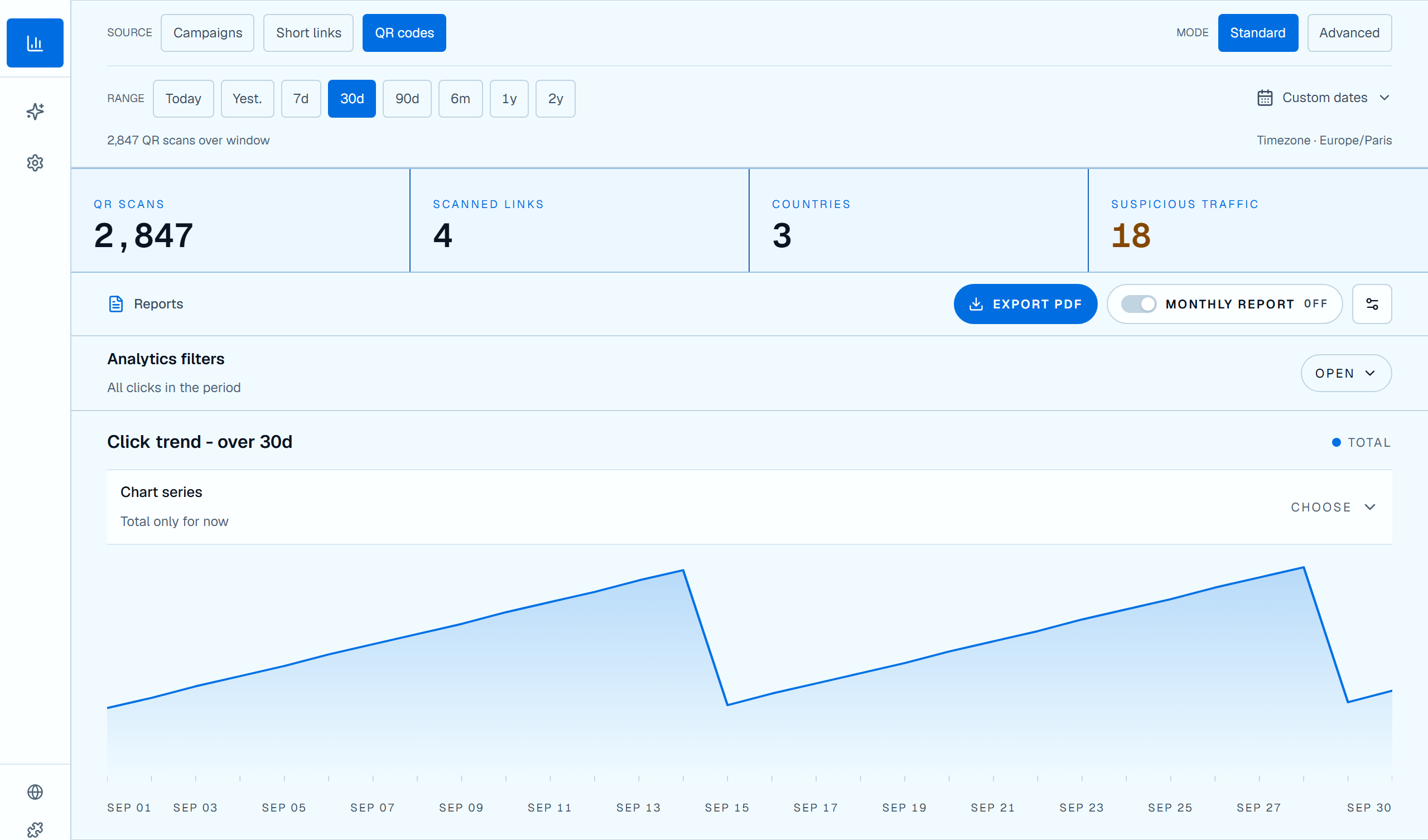Select the 6m range button
1428x840 pixels.
[x=460, y=99]
